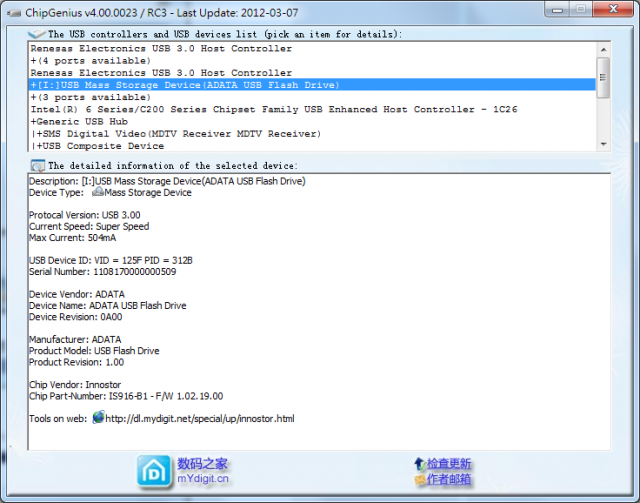Click the device list scrollbar thumb
The height and width of the screenshot is (503, 640).
click(x=603, y=78)
